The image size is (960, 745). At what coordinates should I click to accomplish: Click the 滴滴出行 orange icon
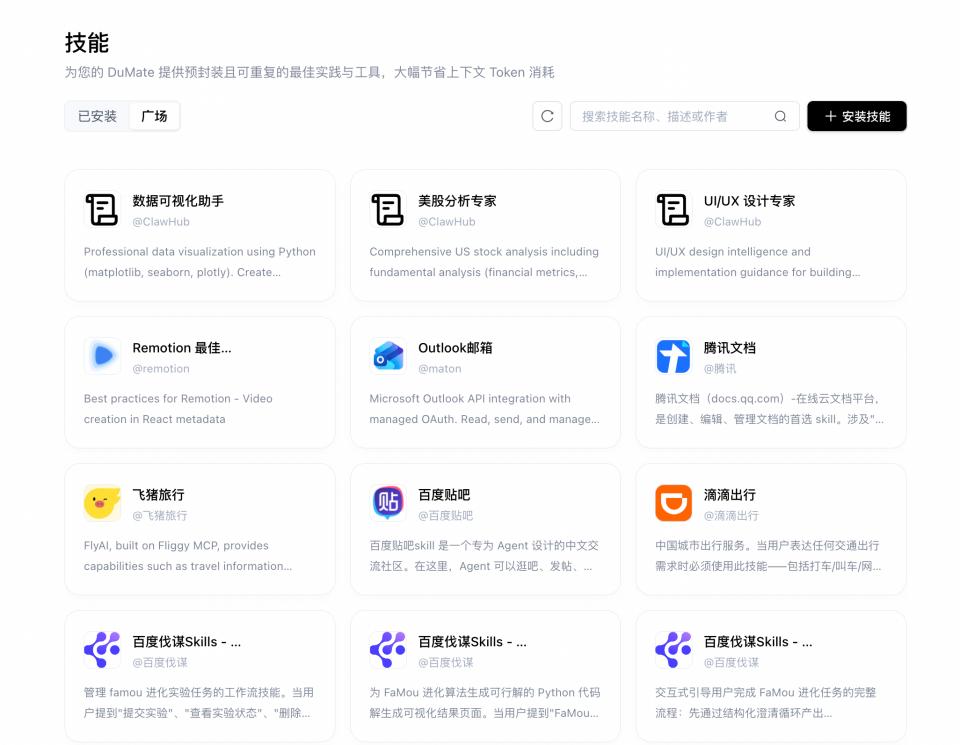673,503
